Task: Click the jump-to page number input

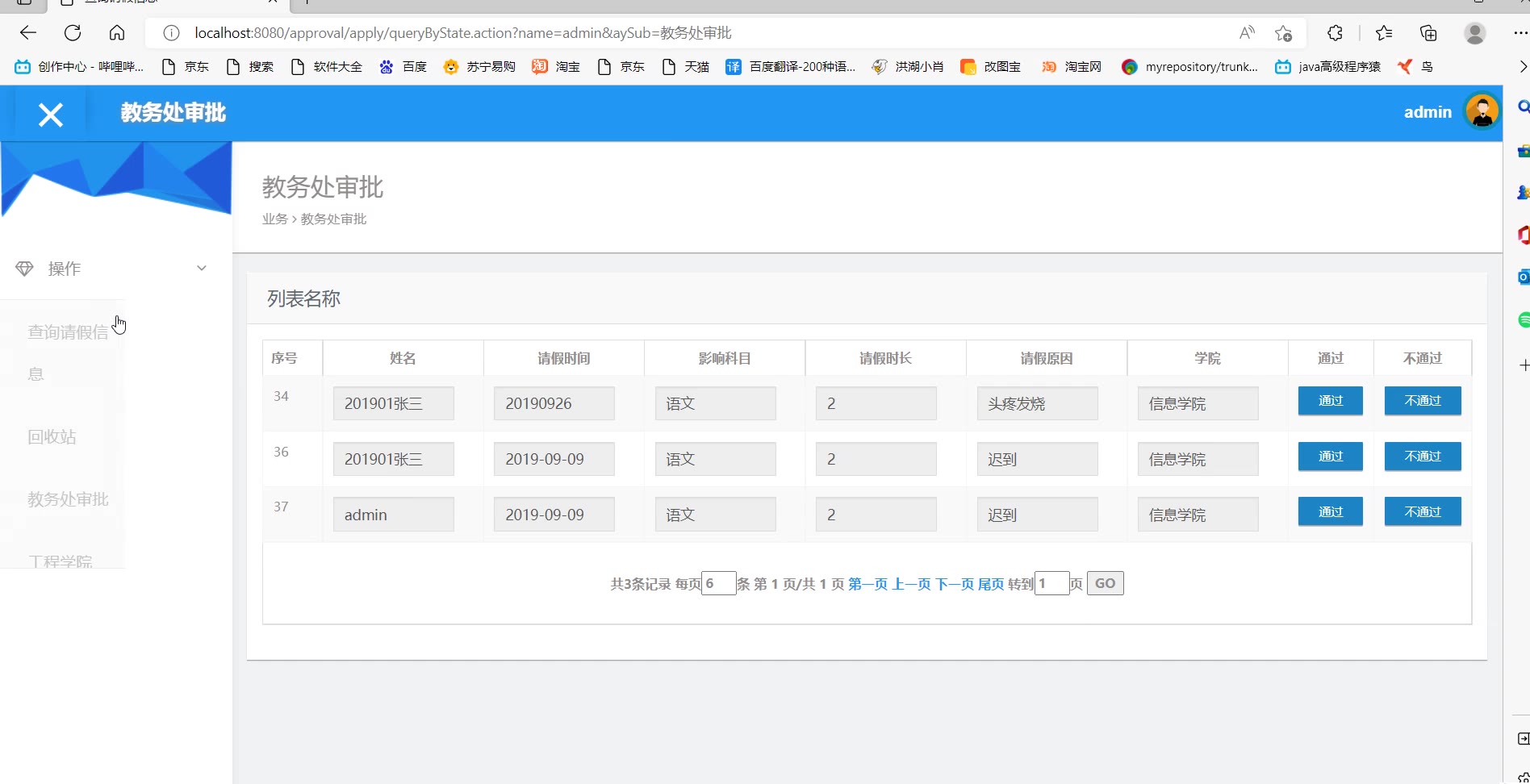Action: tap(1051, 583)
